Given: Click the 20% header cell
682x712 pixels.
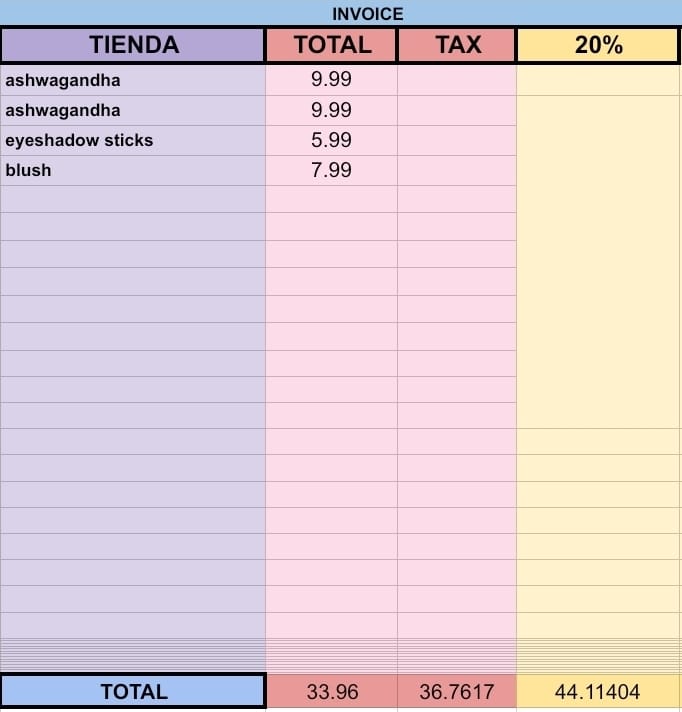Looking at the screenshot, I should [x=598, y=44].
